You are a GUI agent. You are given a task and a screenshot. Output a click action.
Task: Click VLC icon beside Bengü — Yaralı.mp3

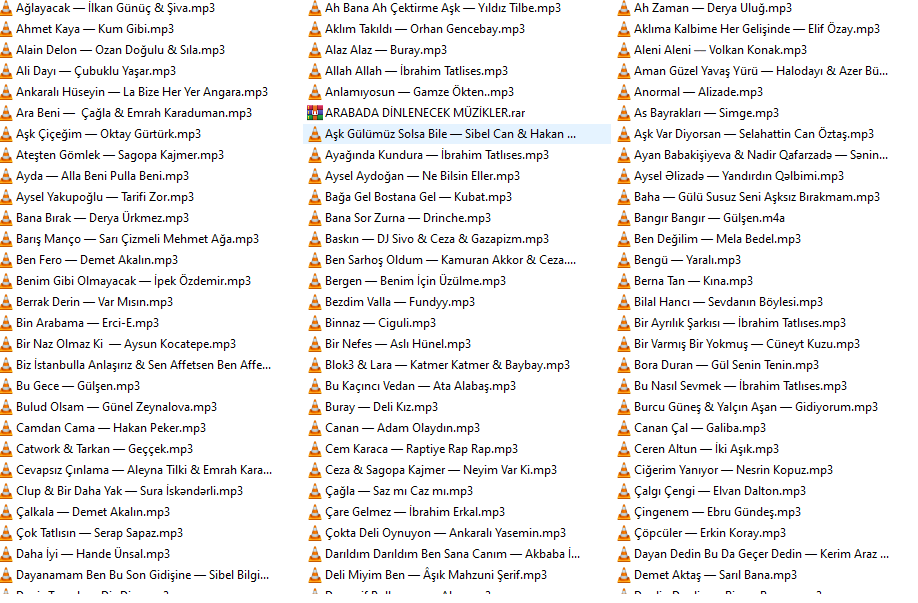coord(624,260)
